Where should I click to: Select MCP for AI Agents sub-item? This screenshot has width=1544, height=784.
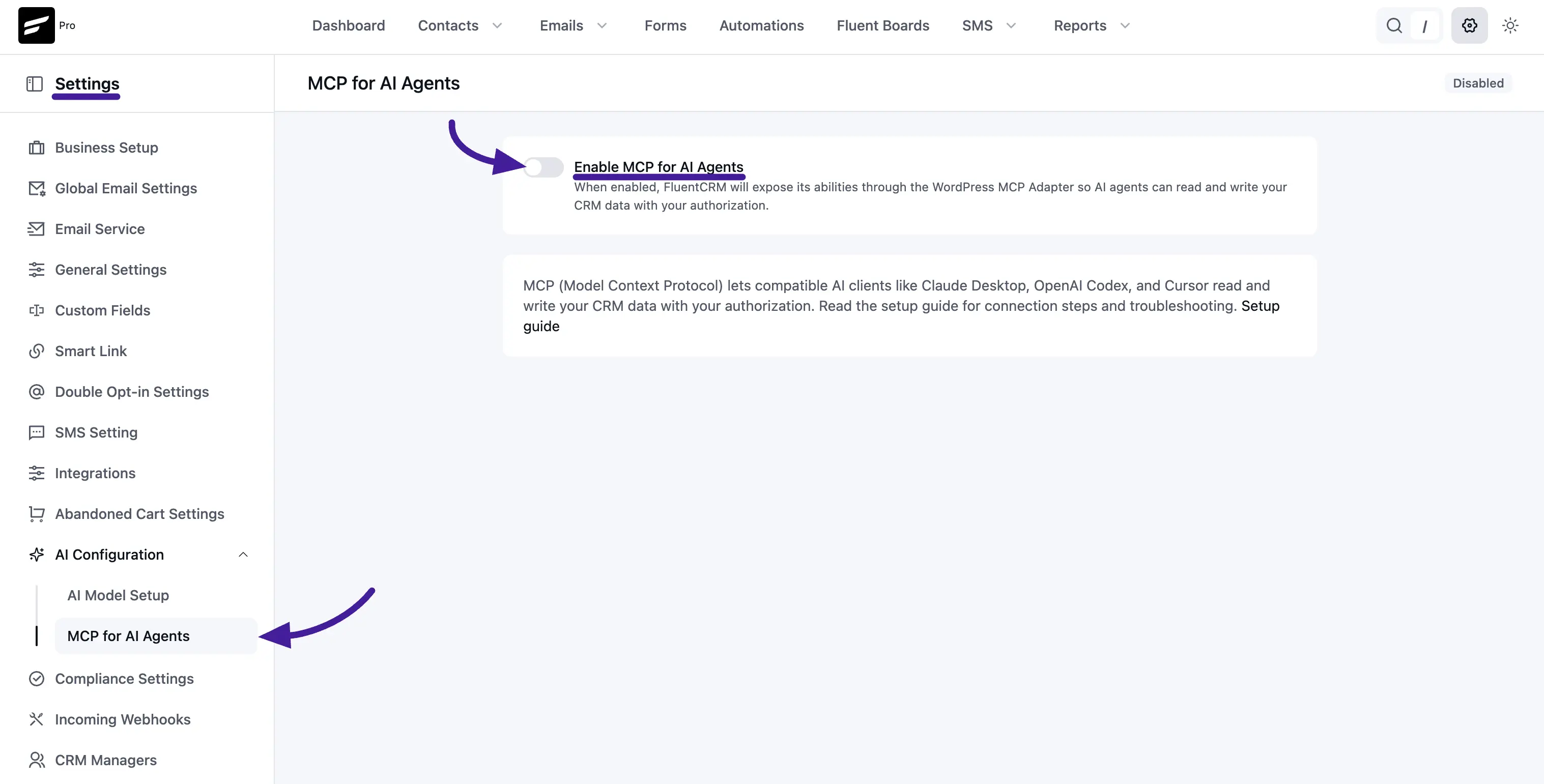click(x=156, y=636)
